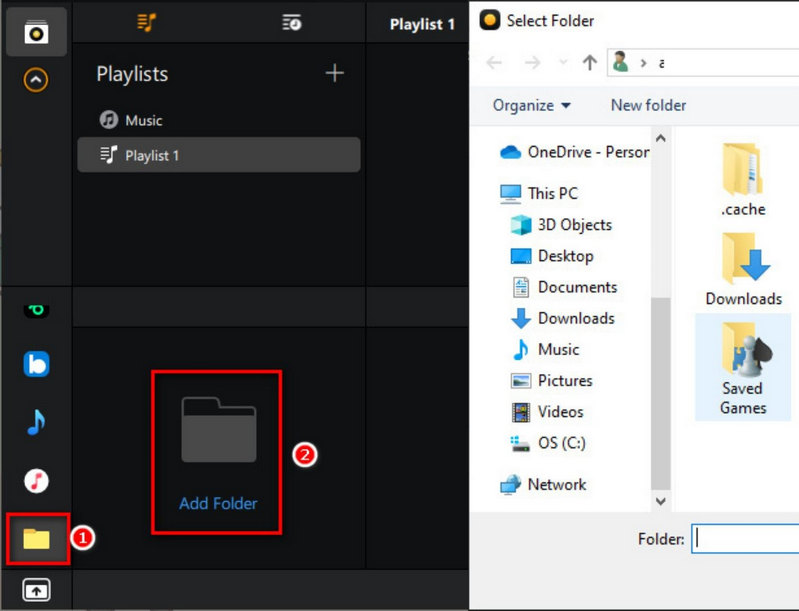
Task: Open Desktop in navigation tree
Action: click(552, 256)
